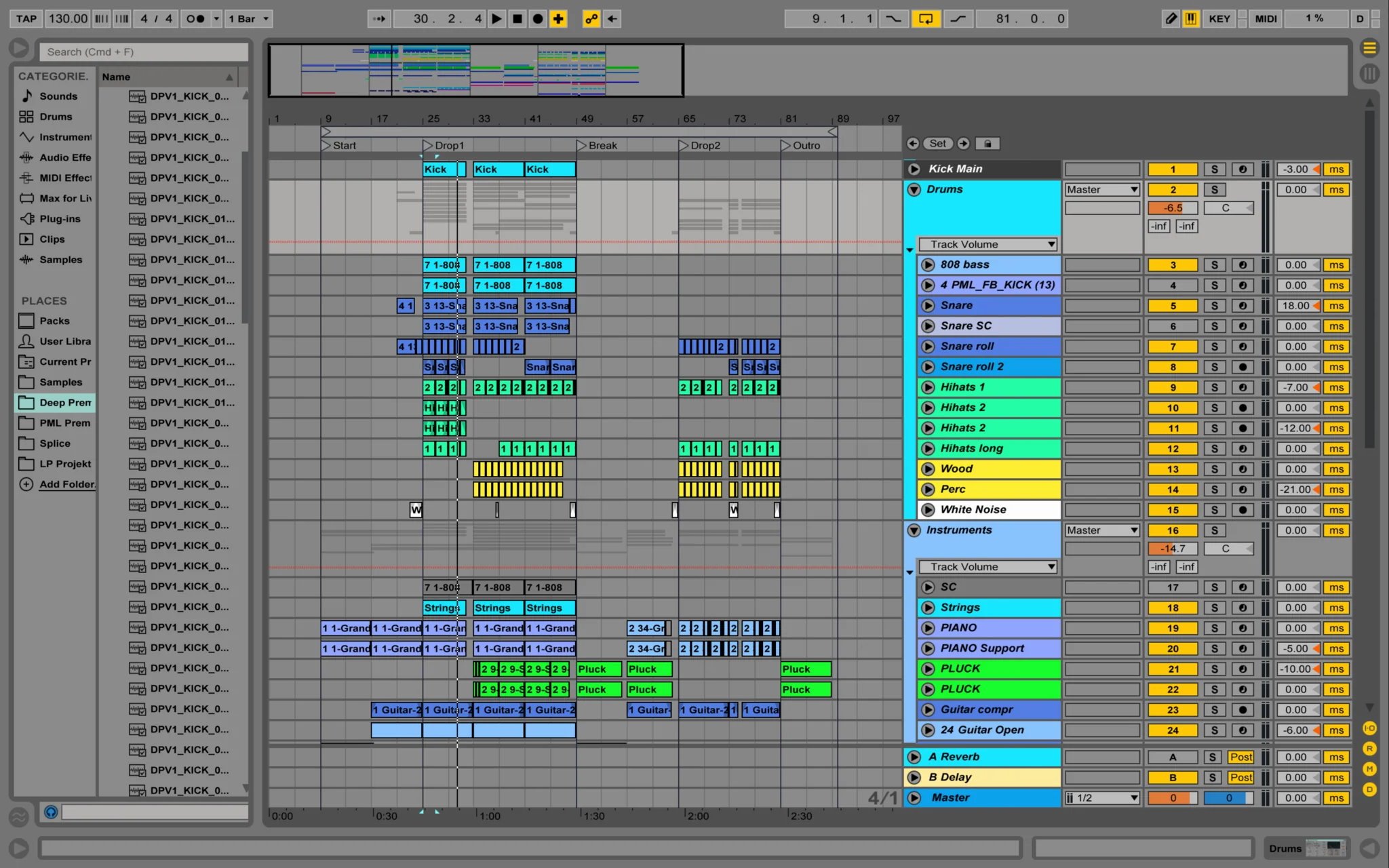Click the TAP tempo button
Viewport: 1389px width, 868px height.
click(26, 19)
